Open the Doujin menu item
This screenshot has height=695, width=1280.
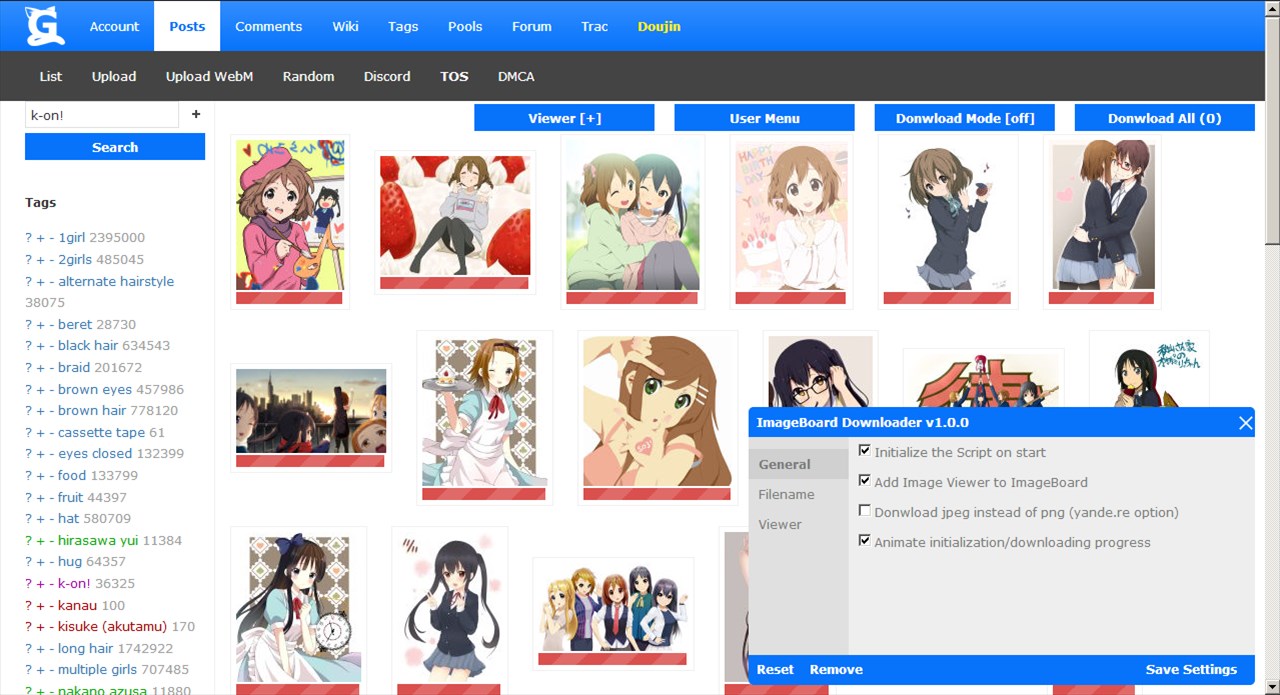point(658,26)
